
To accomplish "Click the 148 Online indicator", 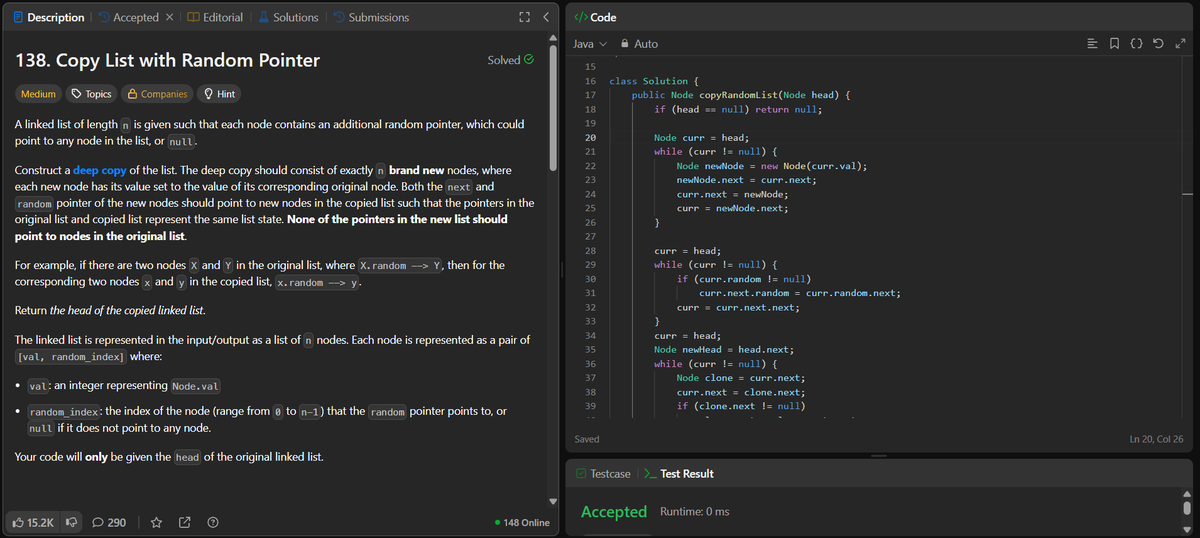I will 521,523.
